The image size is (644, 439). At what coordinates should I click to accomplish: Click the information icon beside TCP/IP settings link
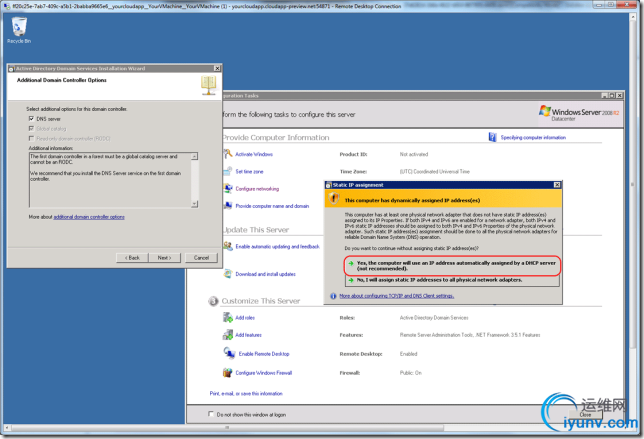pyautogui.click(x=333, y=296)
